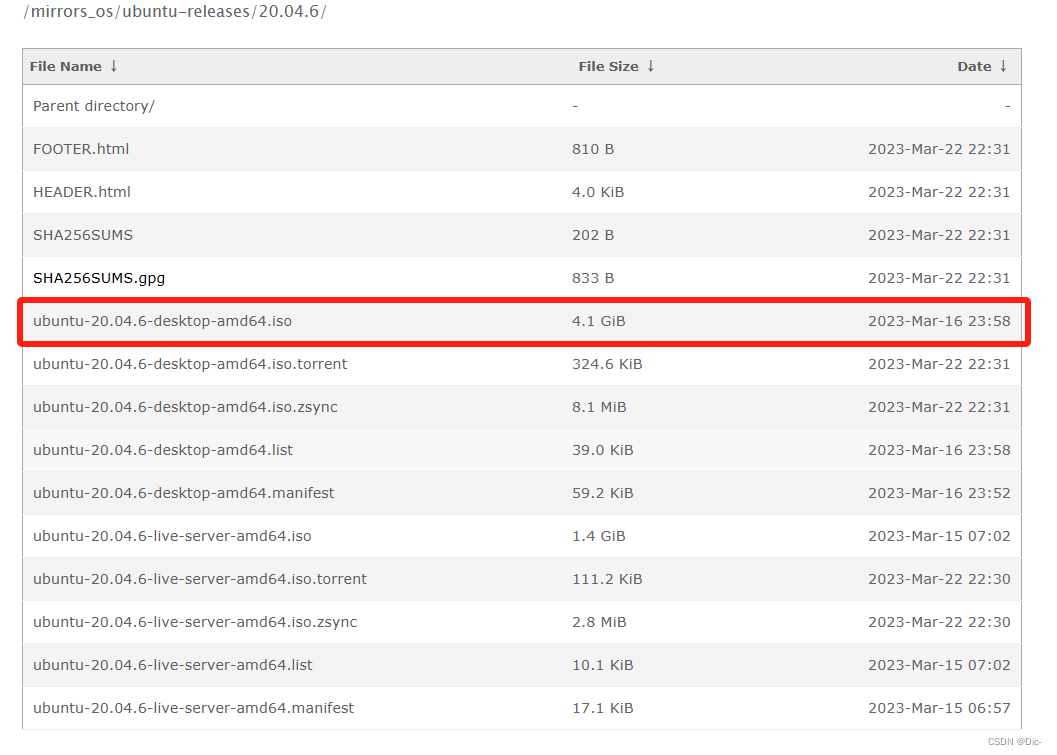
Task: Download the SHA256SUMS file
Action: tap(83, 235)
